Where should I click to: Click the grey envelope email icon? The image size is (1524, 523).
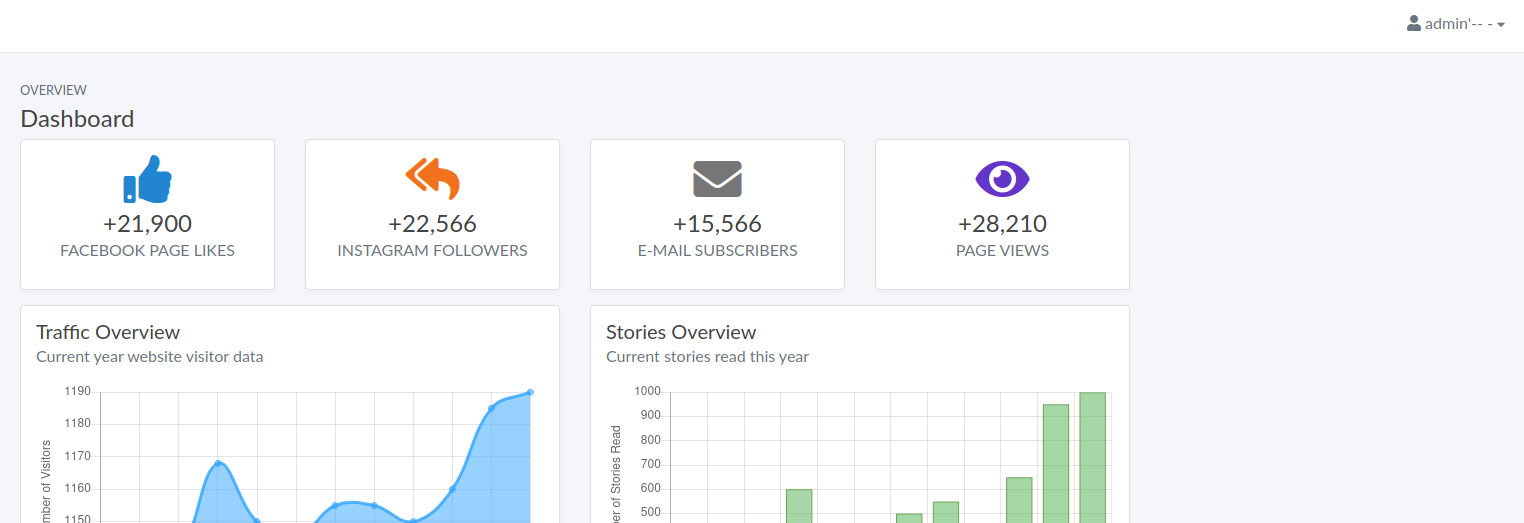717,179
